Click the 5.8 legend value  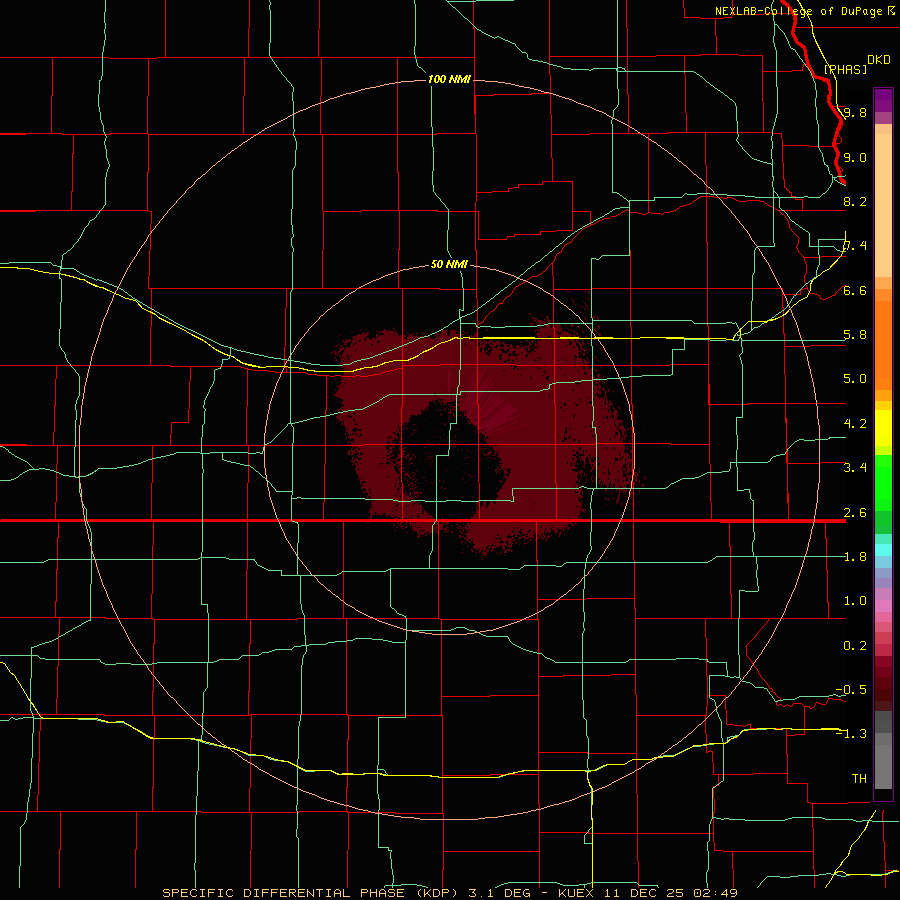point(855,335)
